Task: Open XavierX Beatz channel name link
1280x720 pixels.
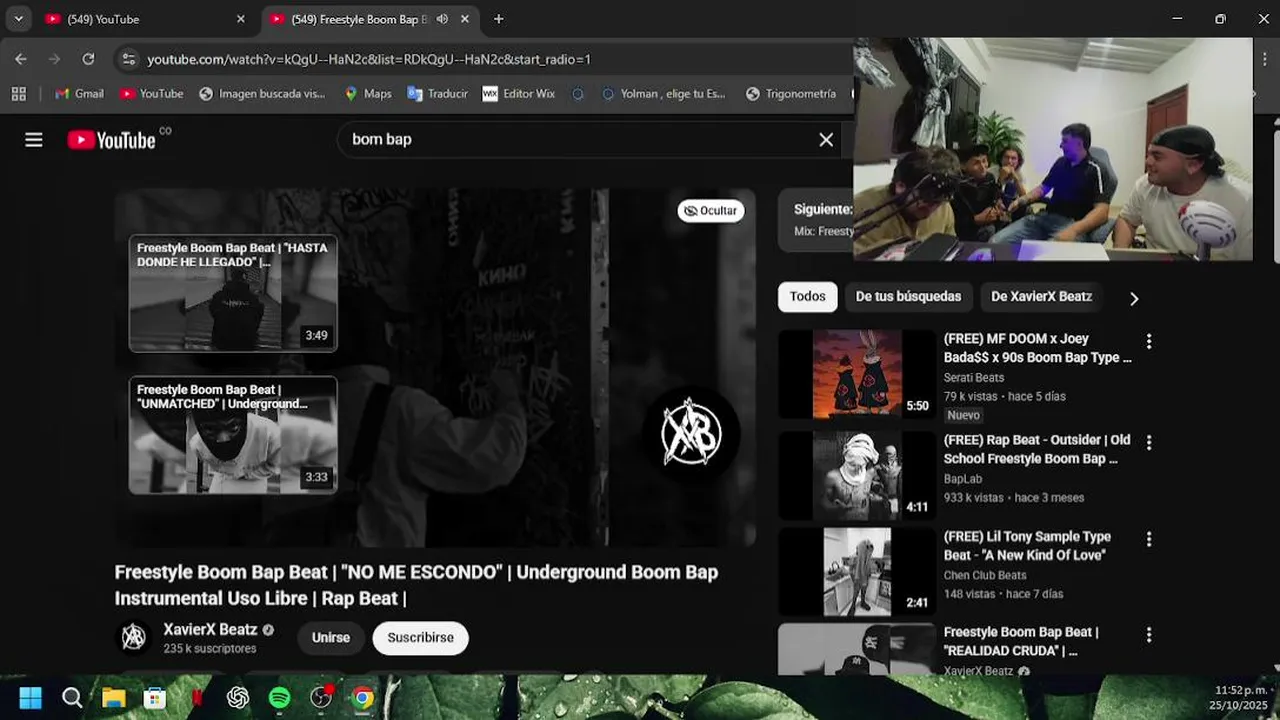Action: tap(210, 629)
